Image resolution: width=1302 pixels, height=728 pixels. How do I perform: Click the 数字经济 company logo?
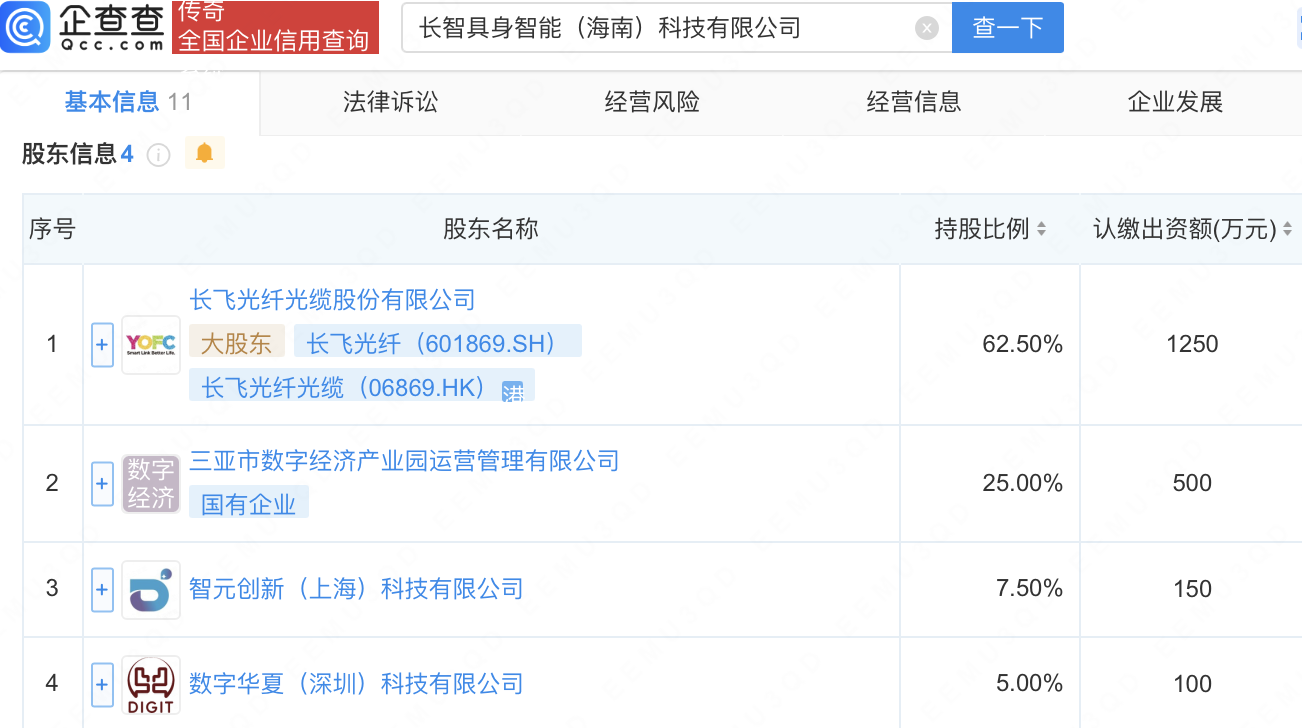tap(151, 484)
